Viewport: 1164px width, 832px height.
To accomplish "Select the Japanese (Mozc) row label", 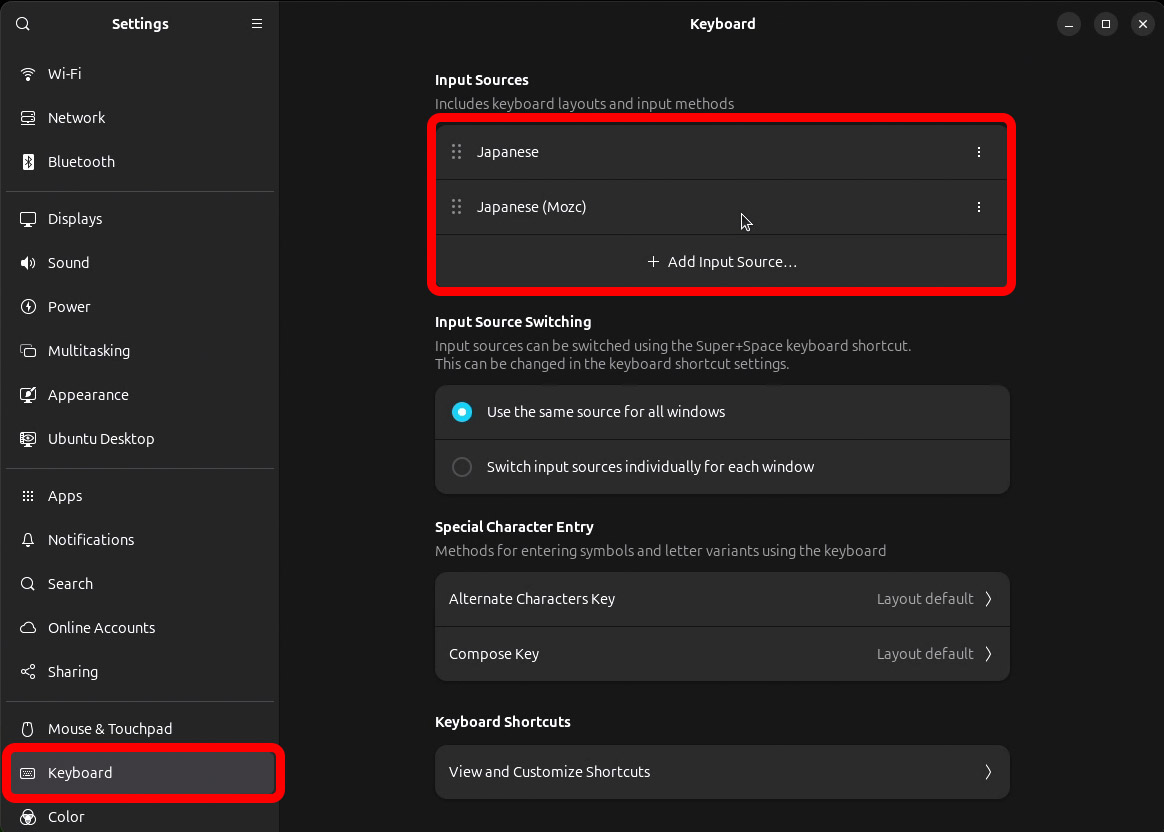I will point(532,206).
